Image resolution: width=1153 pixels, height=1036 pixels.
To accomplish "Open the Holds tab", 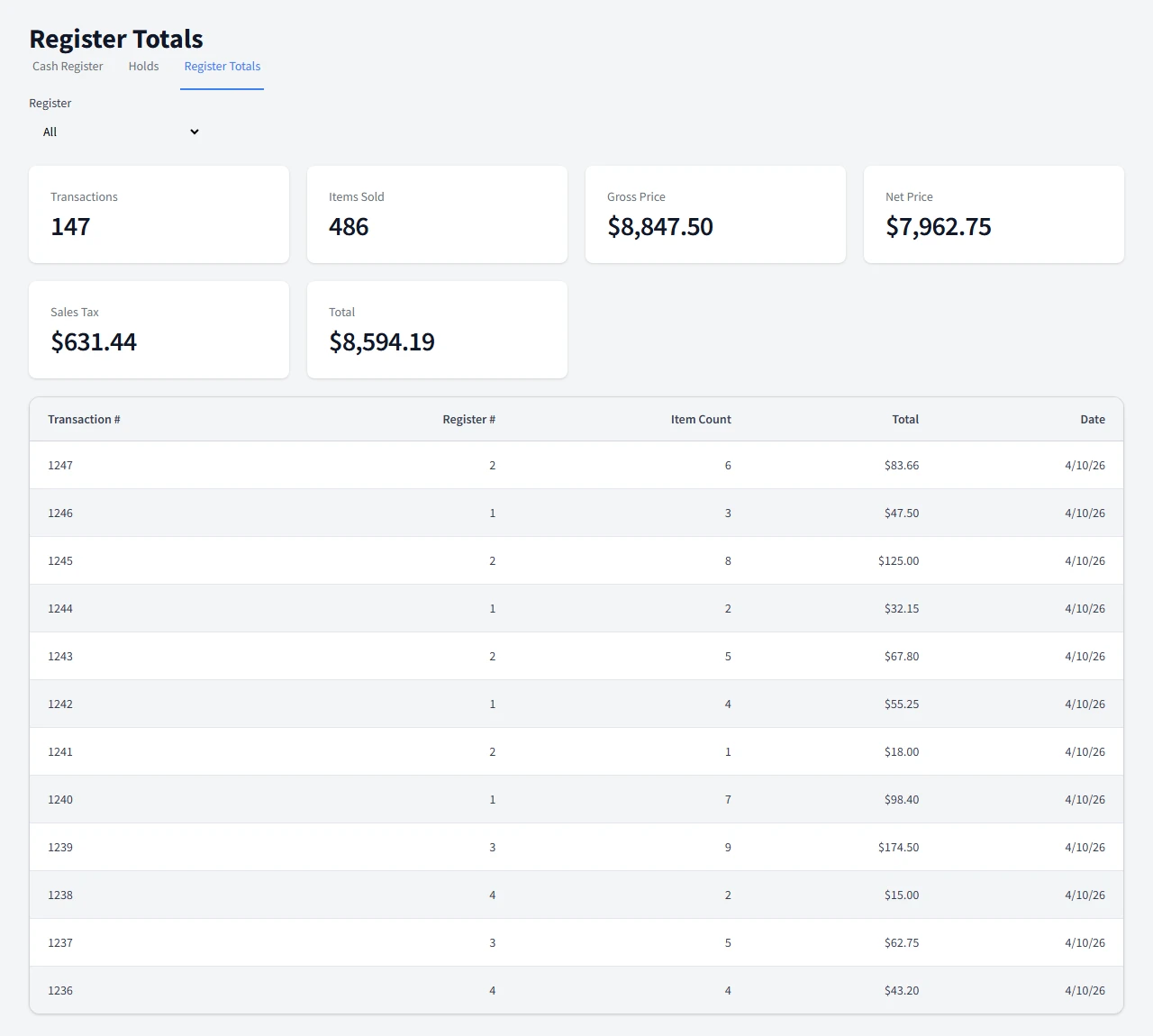I will (143, 67).
